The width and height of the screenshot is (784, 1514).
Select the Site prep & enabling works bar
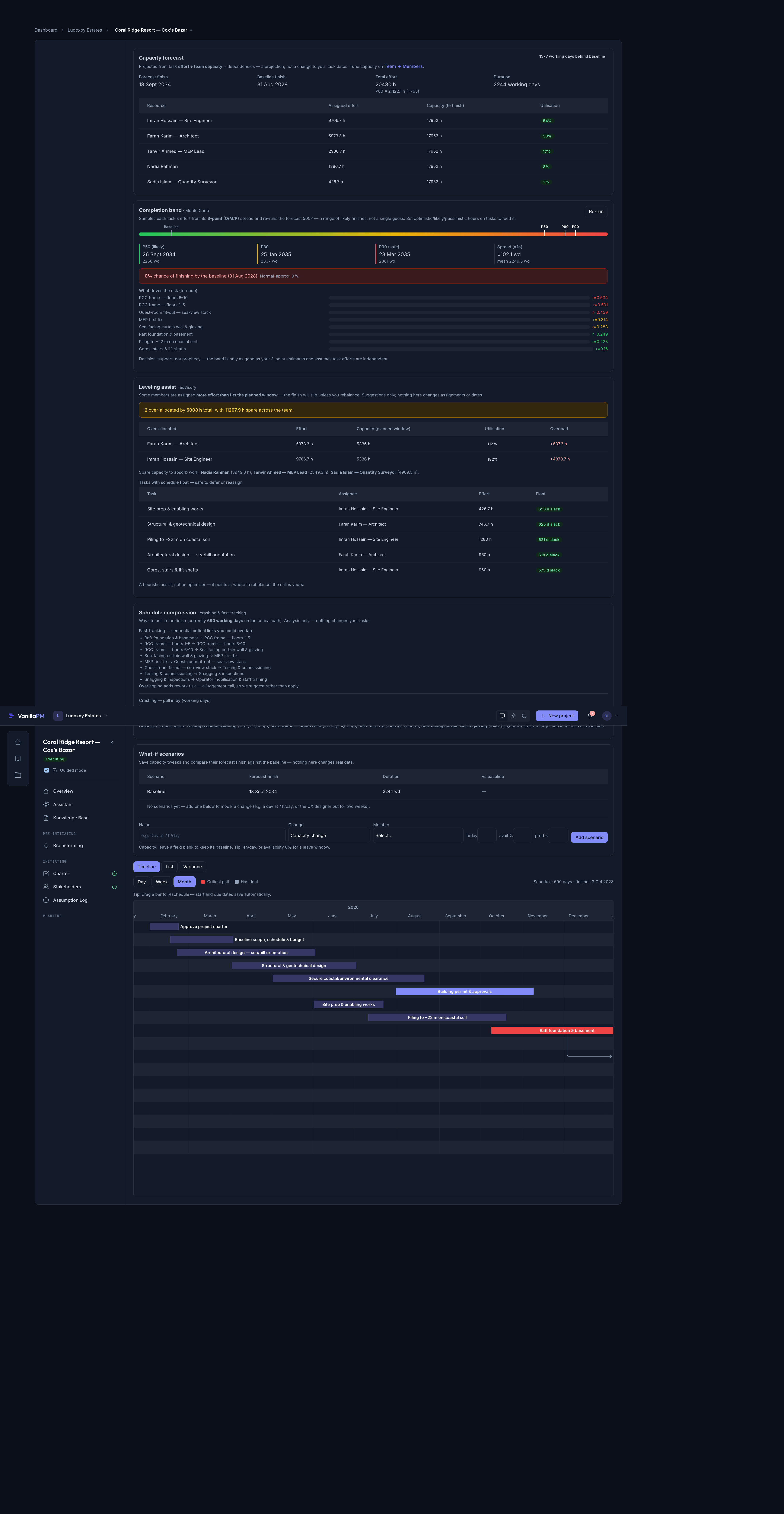[348, 1004]
